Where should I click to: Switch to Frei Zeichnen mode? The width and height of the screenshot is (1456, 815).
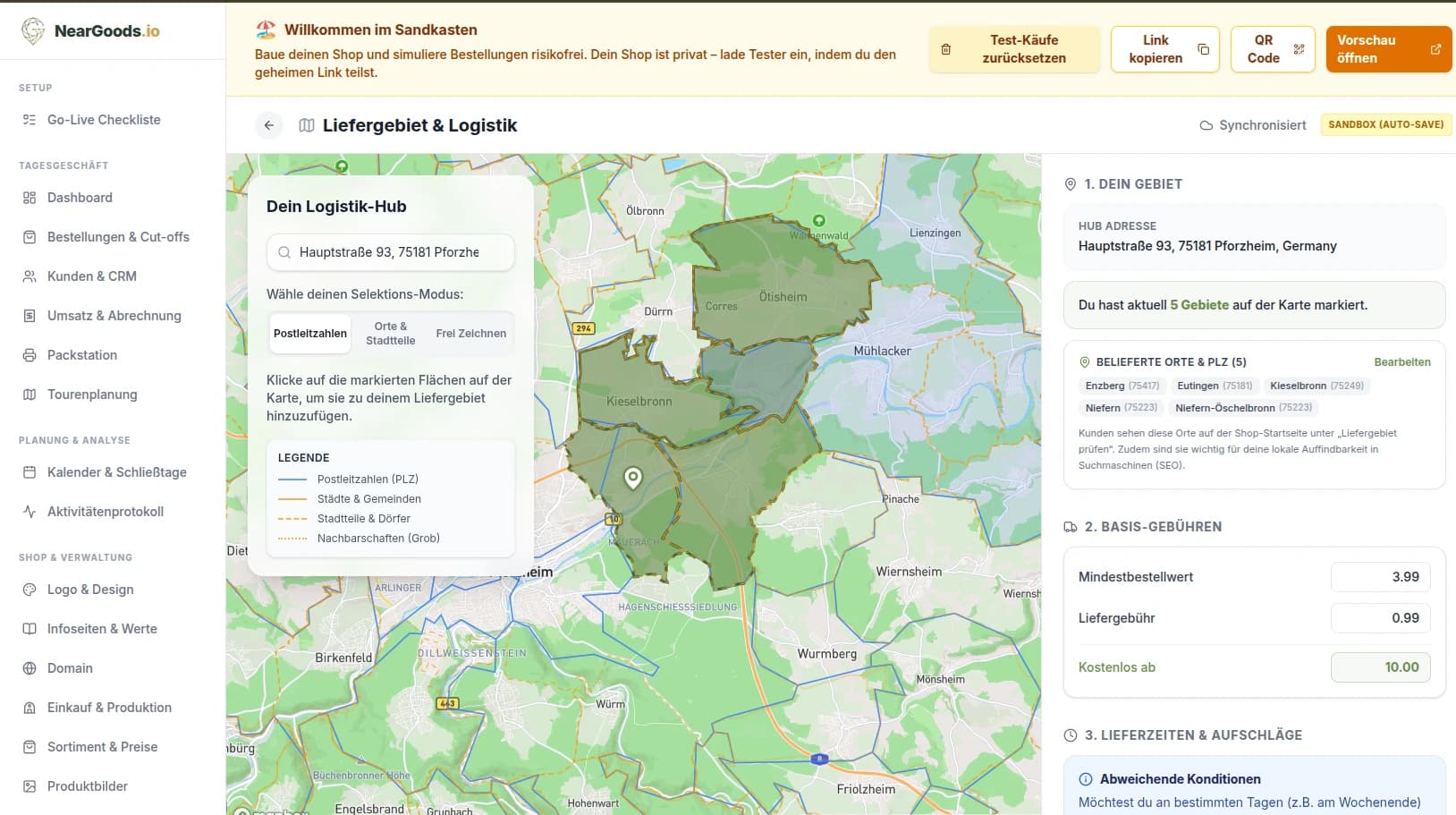[471, 334]
